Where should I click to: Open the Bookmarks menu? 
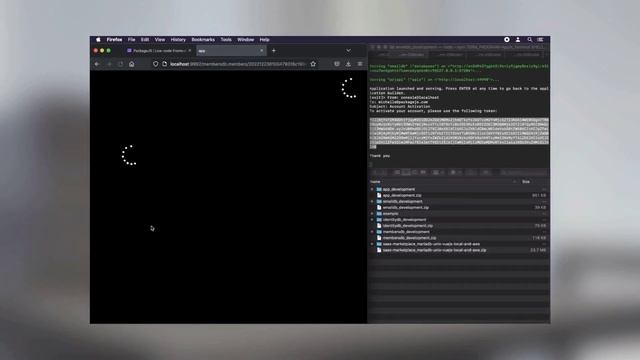(203, 40)
